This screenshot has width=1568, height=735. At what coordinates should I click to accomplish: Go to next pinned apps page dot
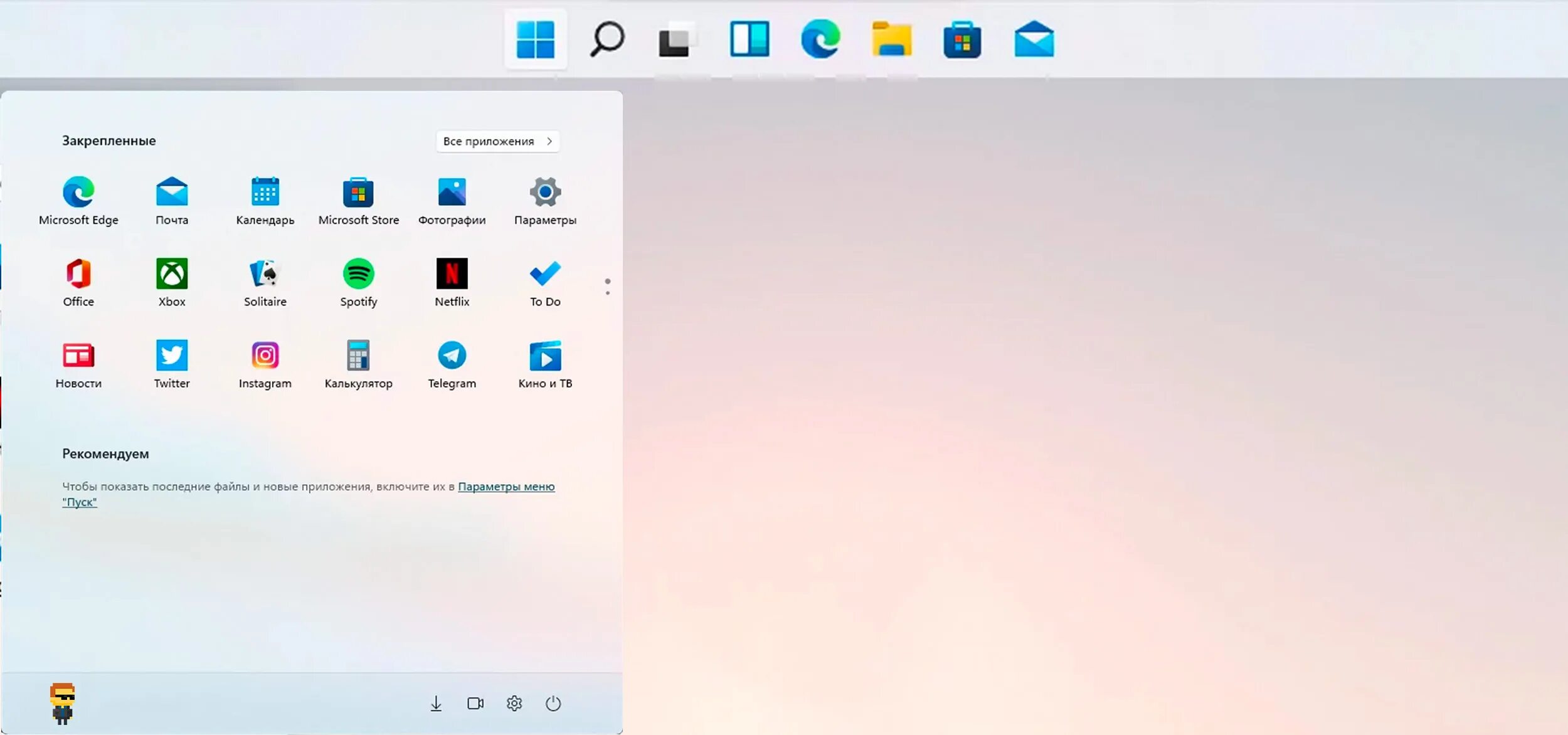(x=607, y=293)
